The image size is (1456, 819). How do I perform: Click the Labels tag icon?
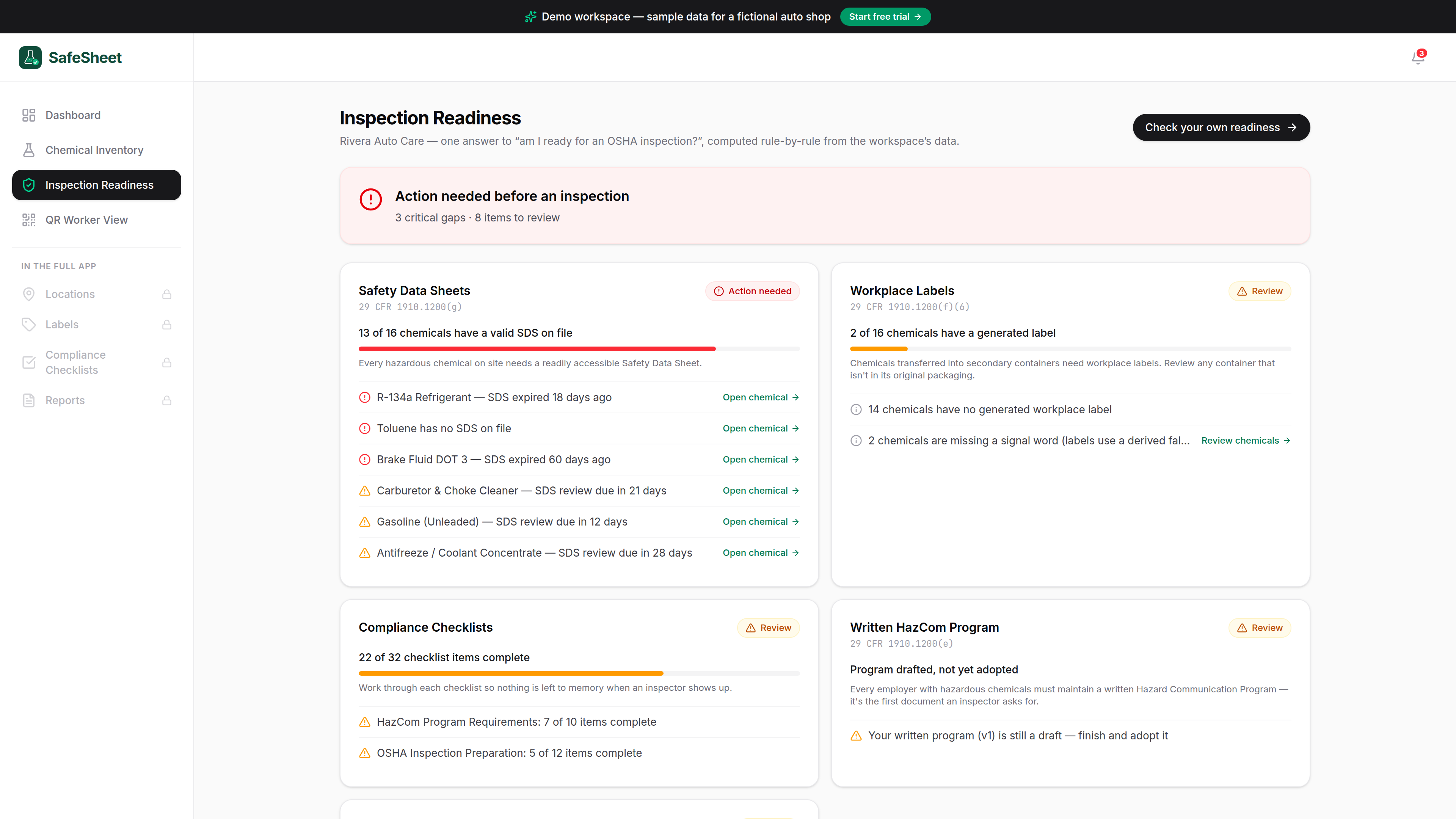29,325
